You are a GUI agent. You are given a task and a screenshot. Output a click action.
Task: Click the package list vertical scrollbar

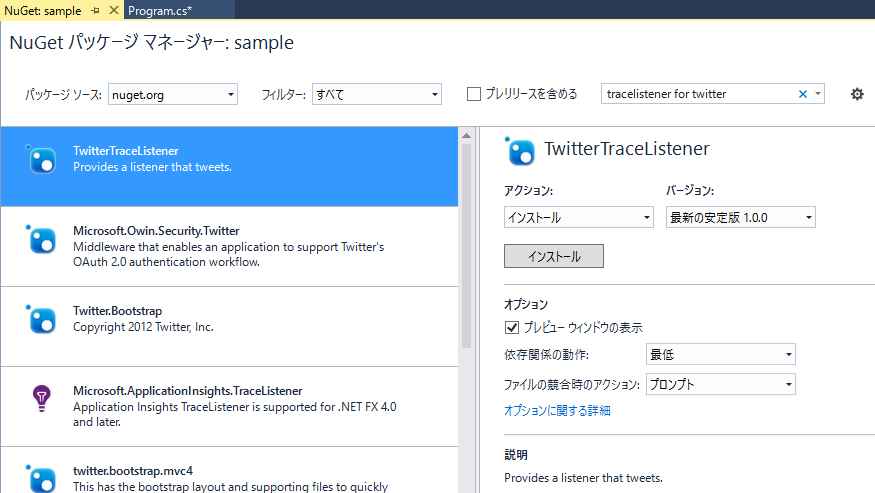coord(466,250)
